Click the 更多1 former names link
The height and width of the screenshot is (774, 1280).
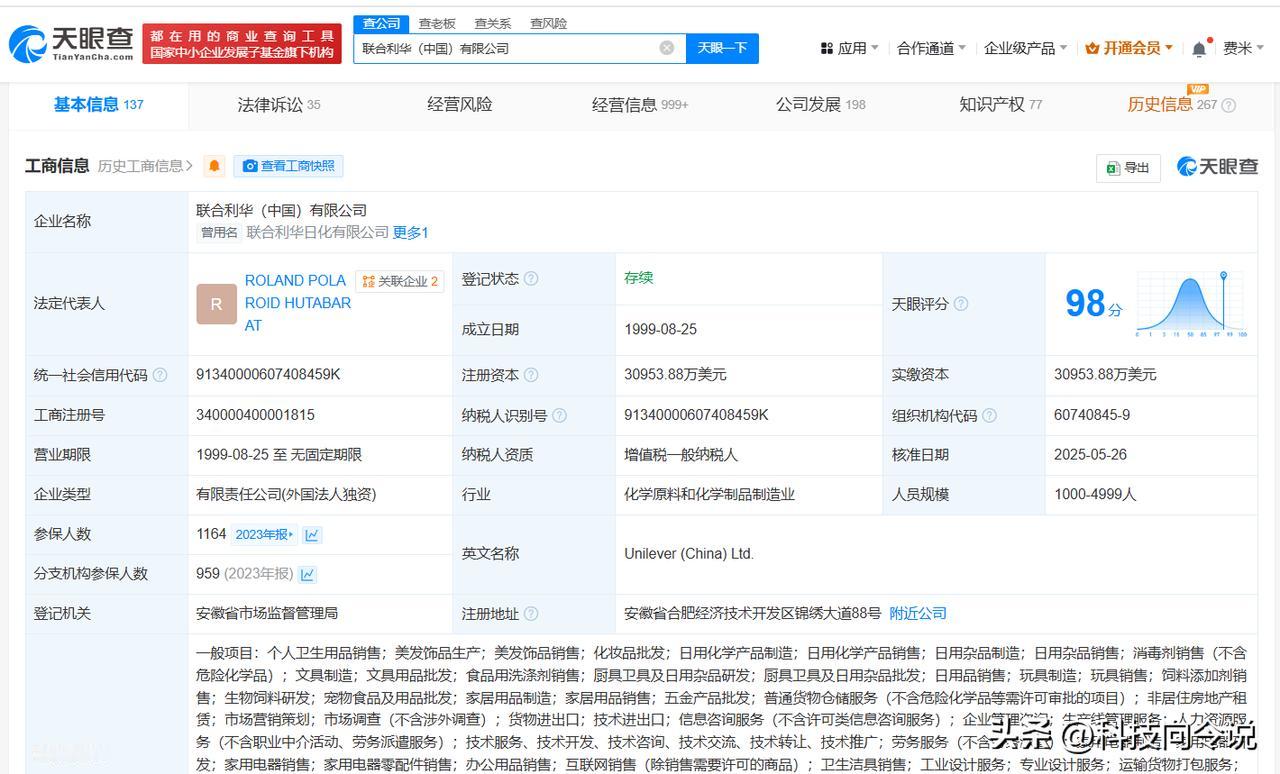(x=411, y=233)
